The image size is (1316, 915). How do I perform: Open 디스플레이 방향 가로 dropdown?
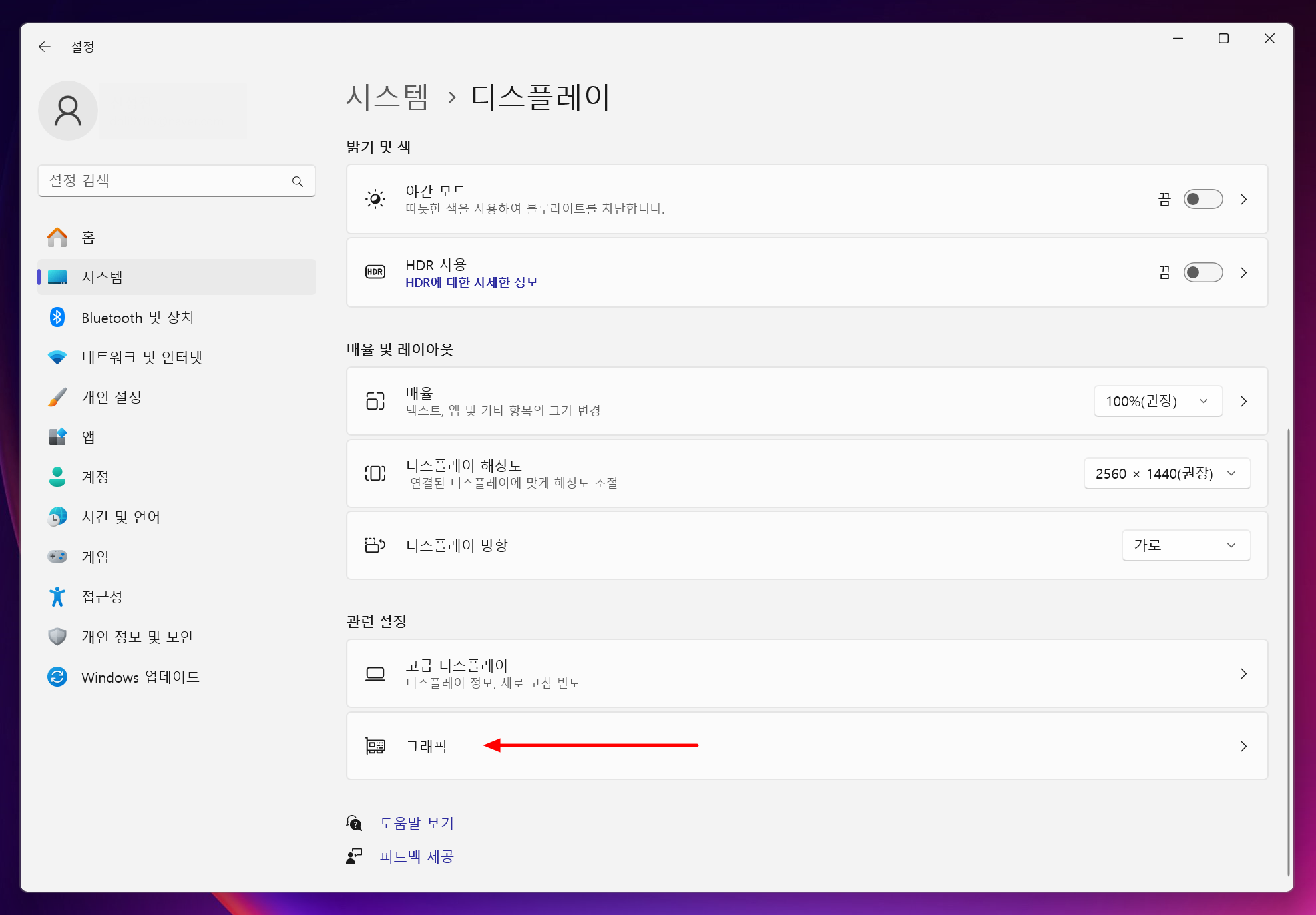pos(1185,545)
